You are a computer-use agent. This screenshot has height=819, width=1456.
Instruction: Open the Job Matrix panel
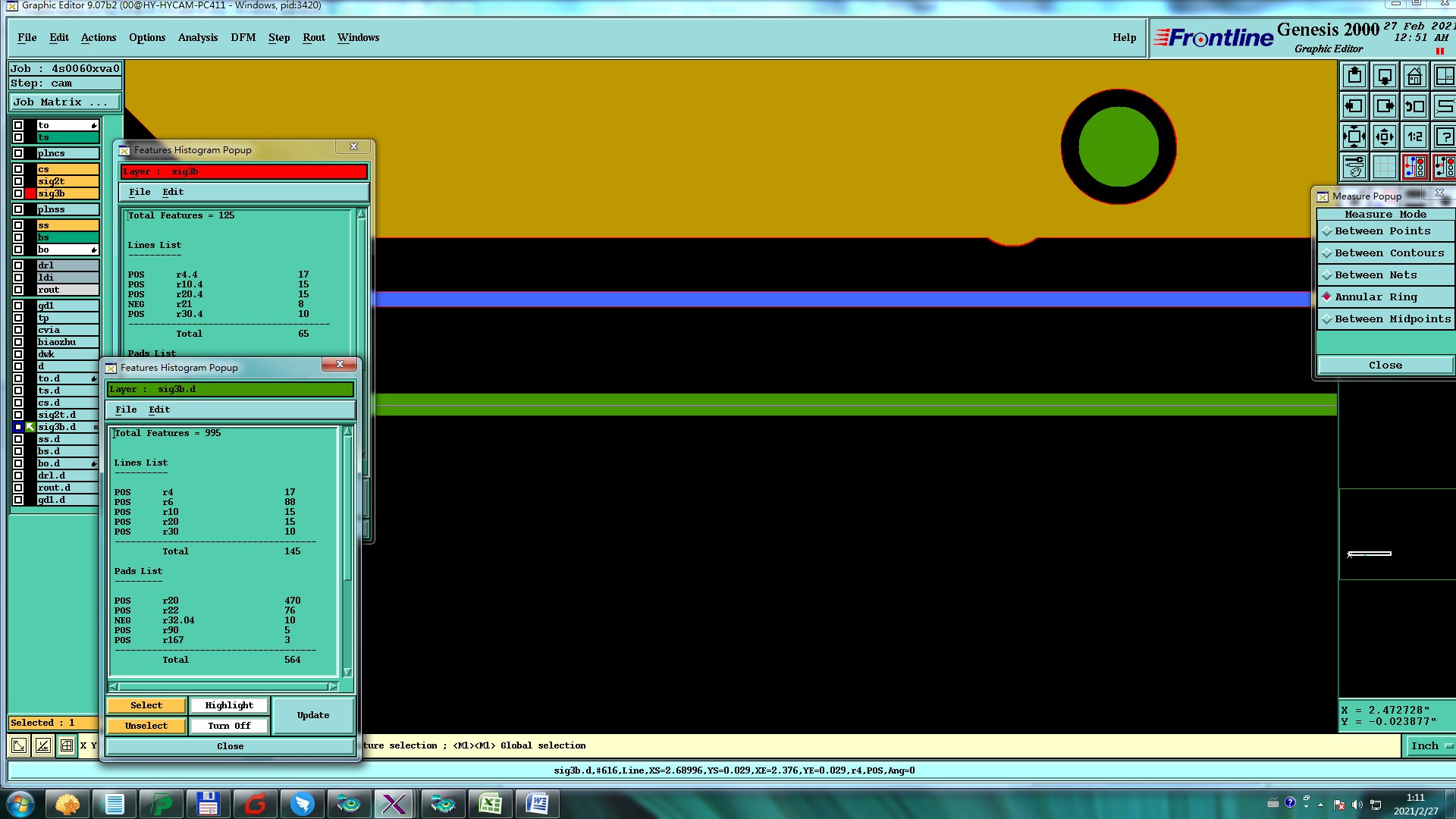click(x=64, y=102)
